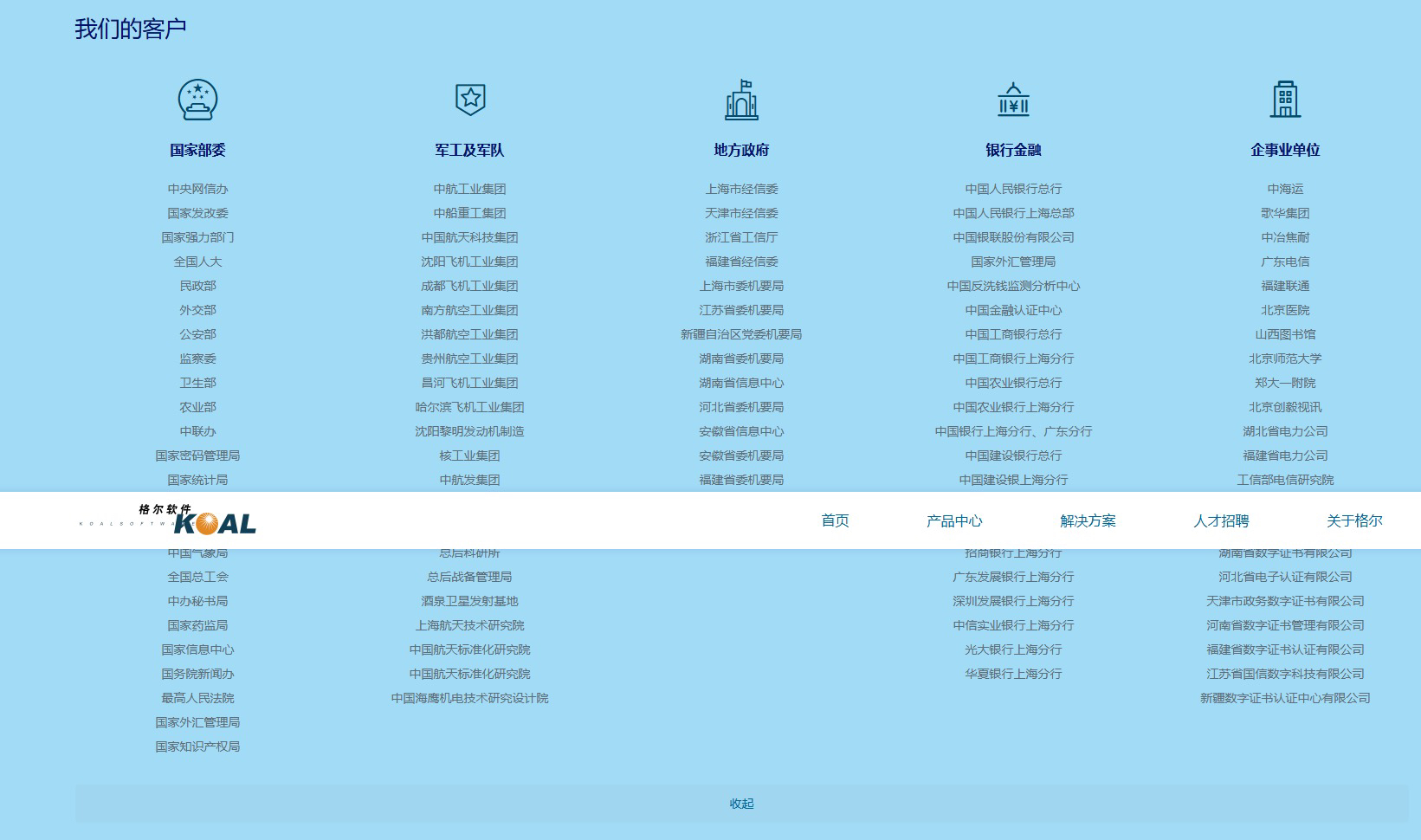
Task: Click the 地方政府 heading
Action: pos(741,150)
